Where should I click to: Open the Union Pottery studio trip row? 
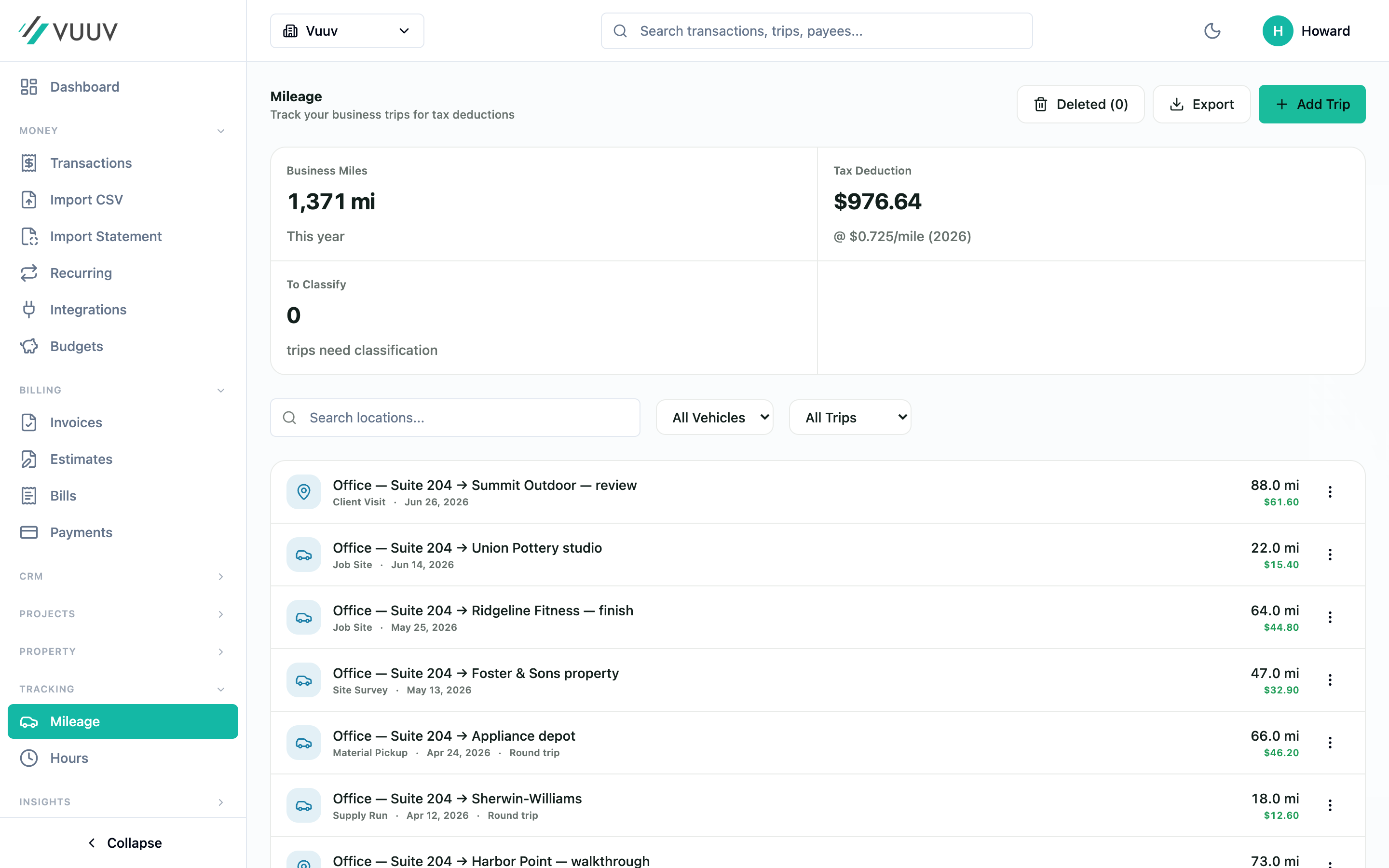pyautogui.click(x=817, y=555)
